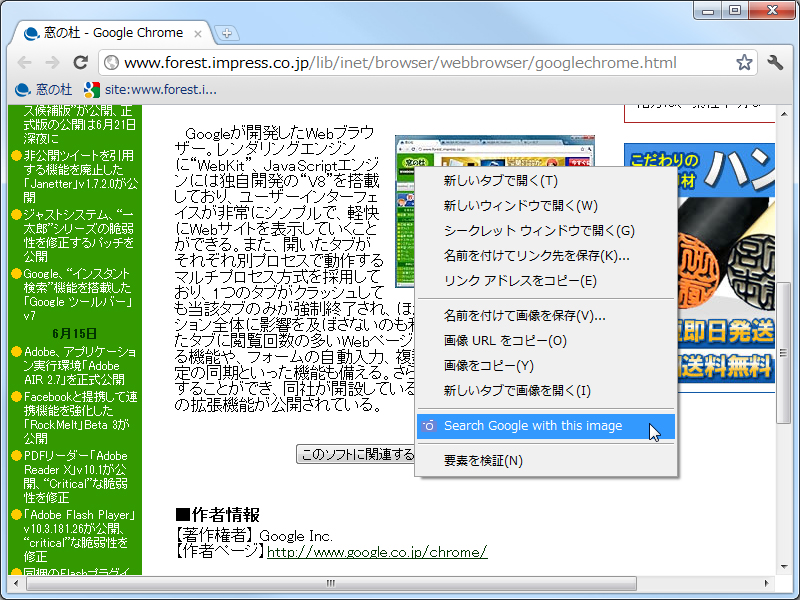The height and width of the screenshot is (600, 800).
Task: Open a new tab with the plus button
Action: [229, 32]
